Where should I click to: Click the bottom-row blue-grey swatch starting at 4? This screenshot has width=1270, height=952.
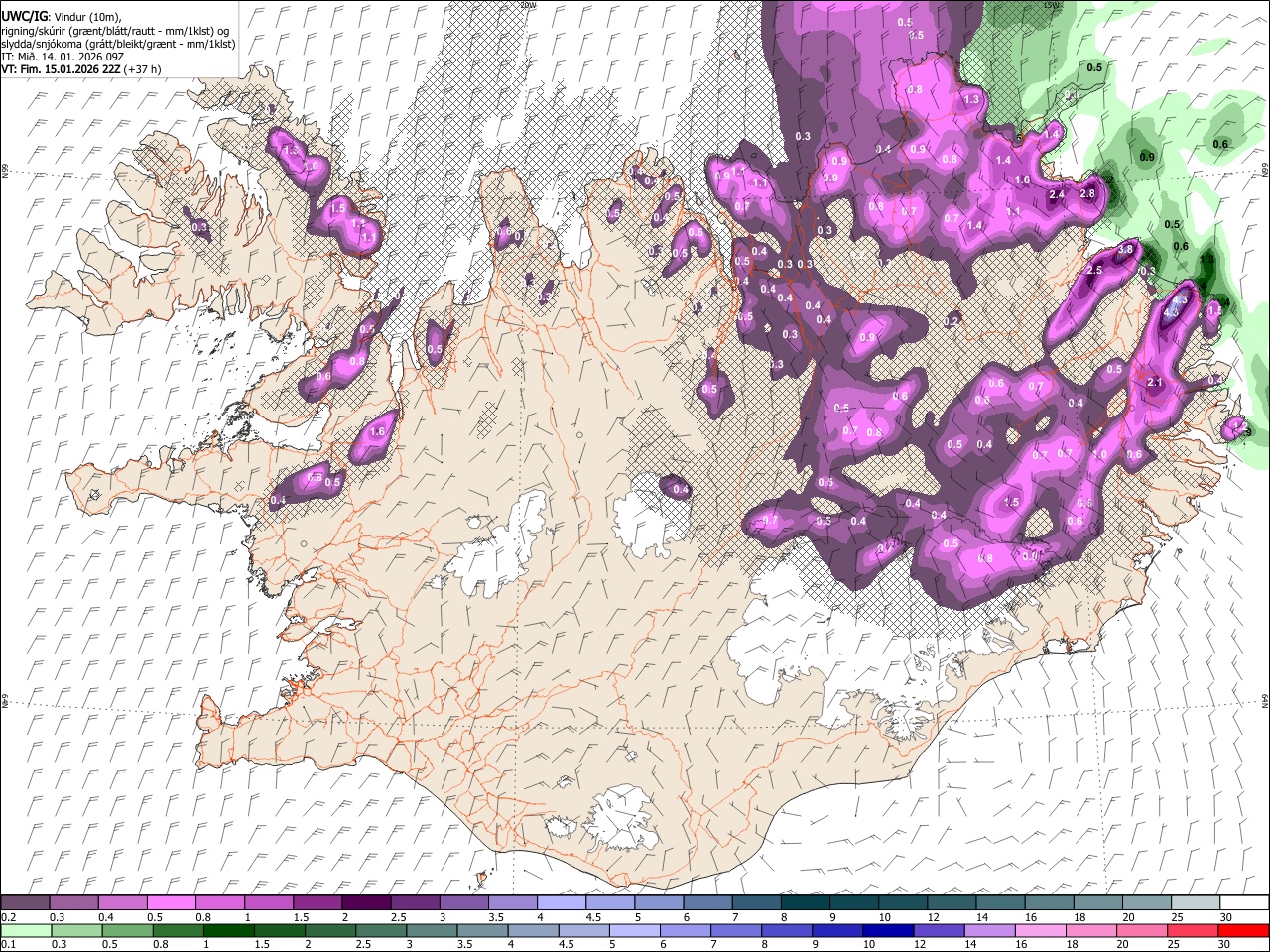pyautogui.click(x=532, y=930)
